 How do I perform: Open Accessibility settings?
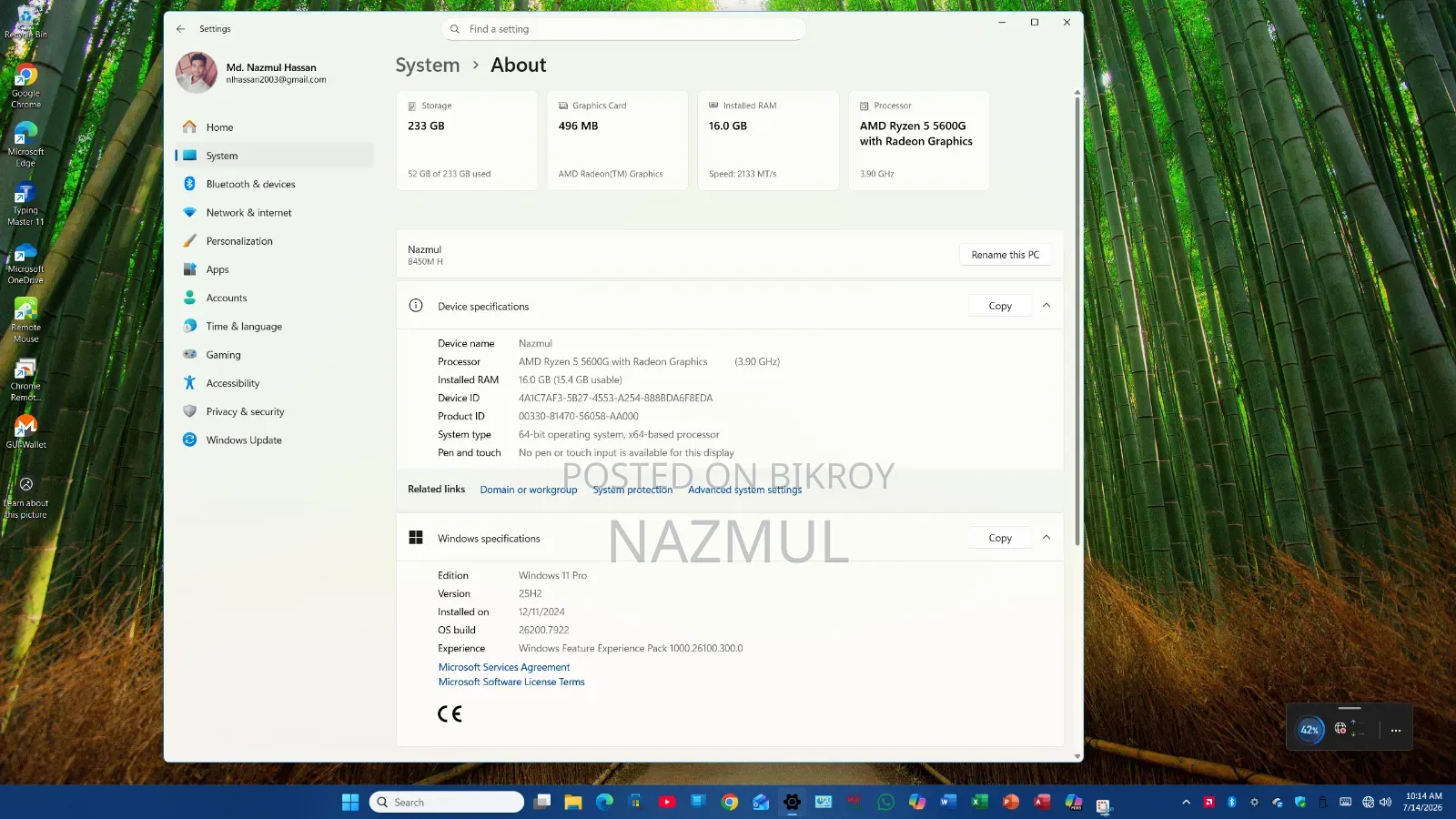coord(274,383)
